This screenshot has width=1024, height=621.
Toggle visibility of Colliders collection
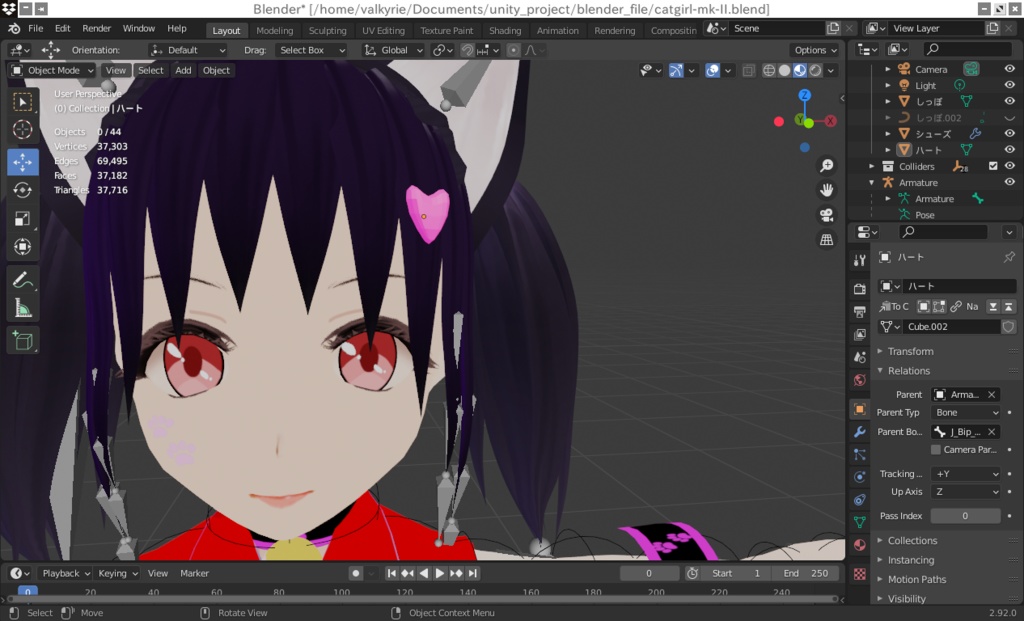[1010, 166]
